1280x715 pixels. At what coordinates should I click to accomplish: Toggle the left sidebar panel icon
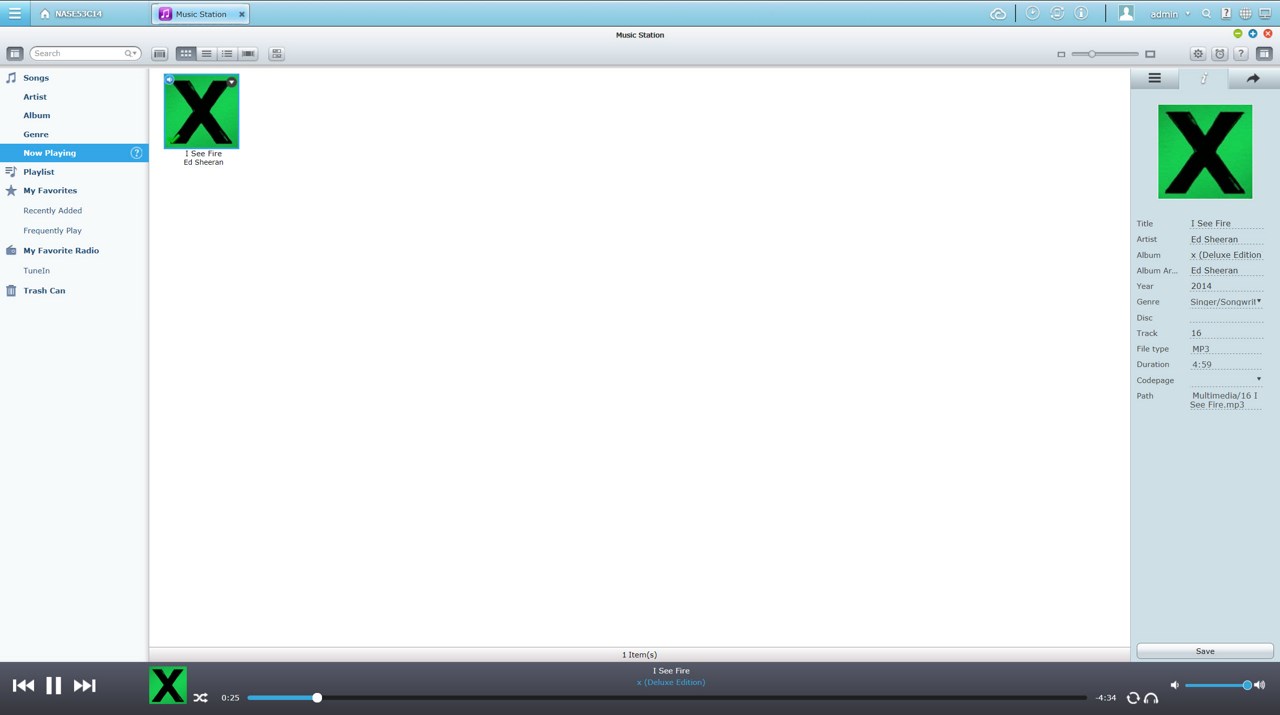click(x=15, y=53)
